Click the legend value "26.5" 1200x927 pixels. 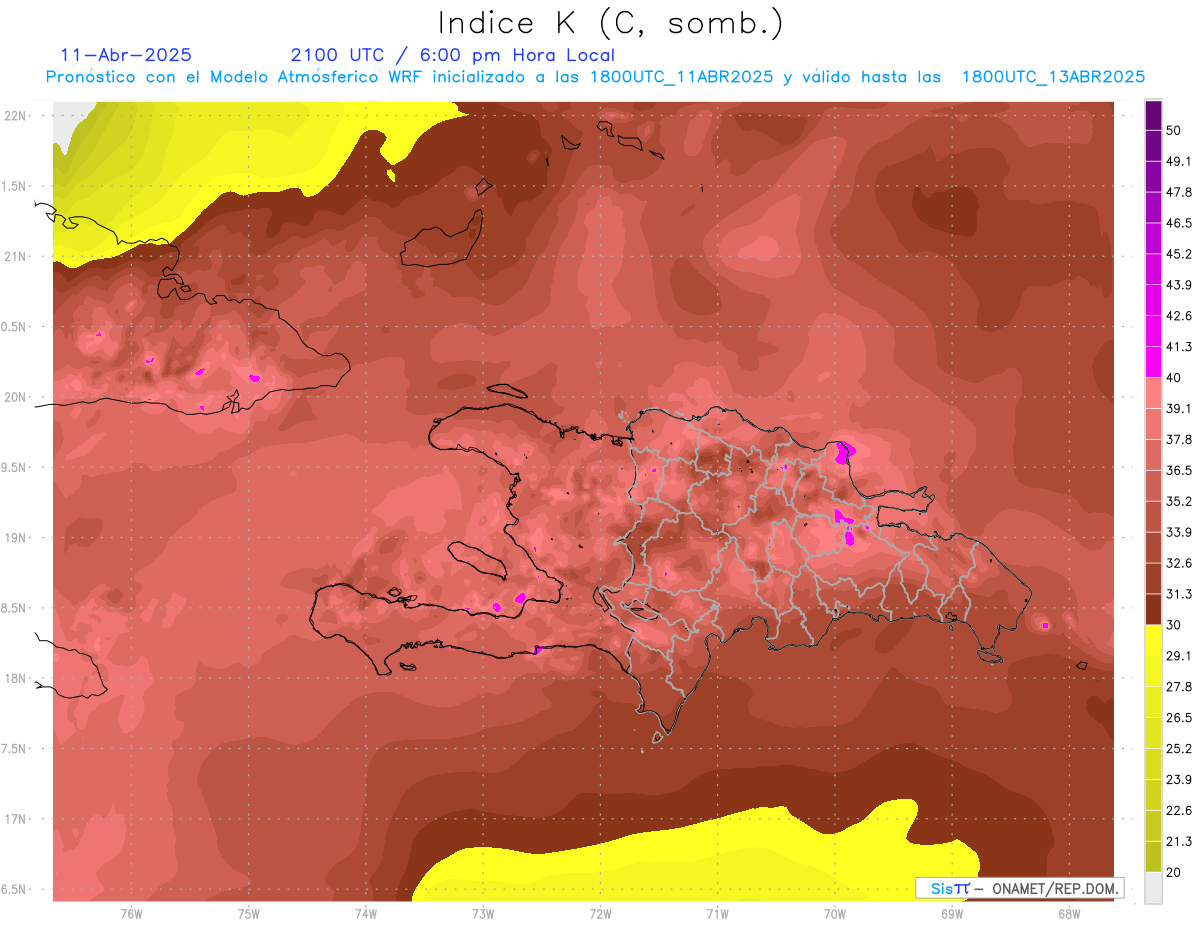point(1178,718)
